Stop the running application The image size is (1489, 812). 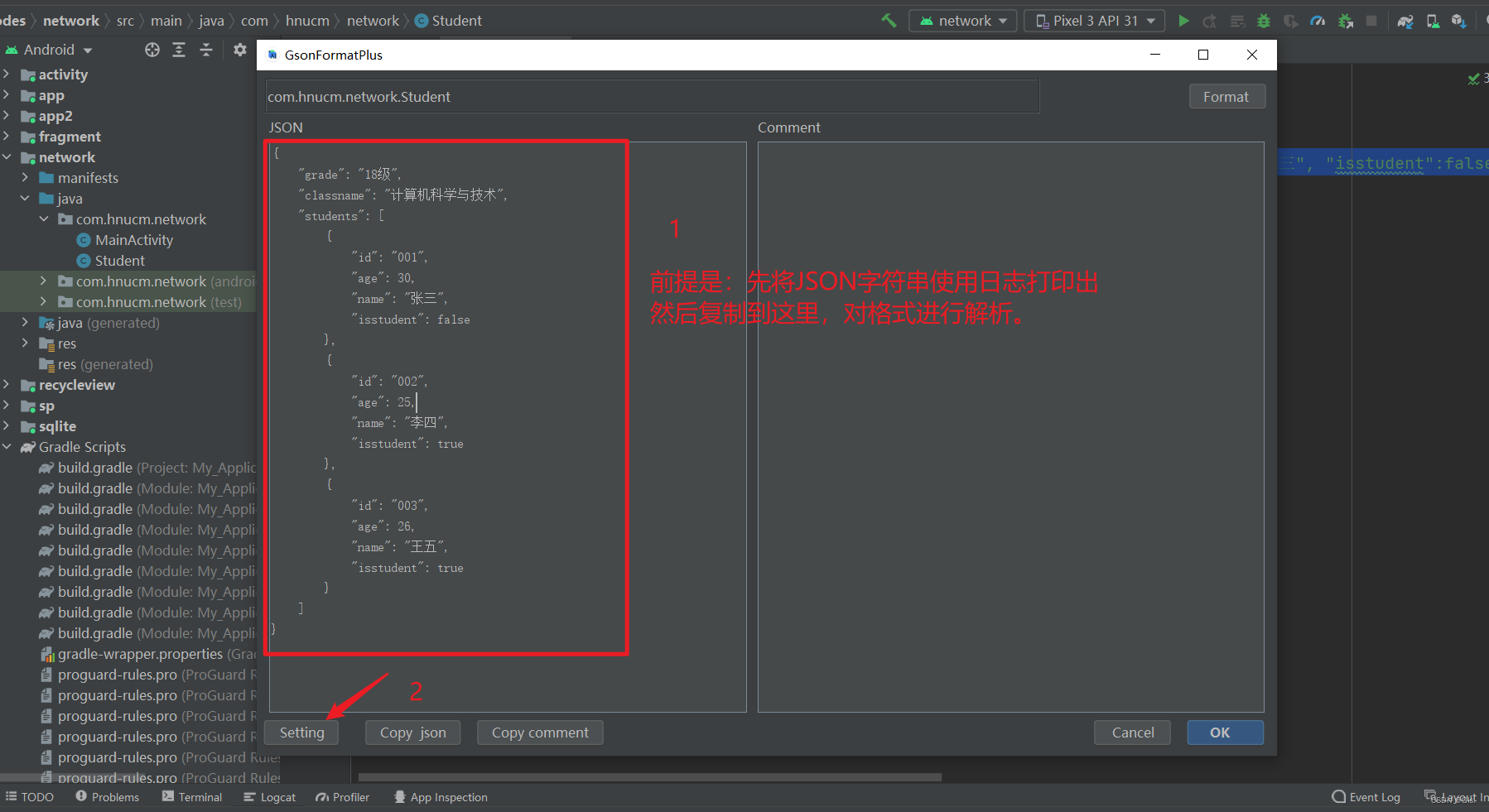1371,21
